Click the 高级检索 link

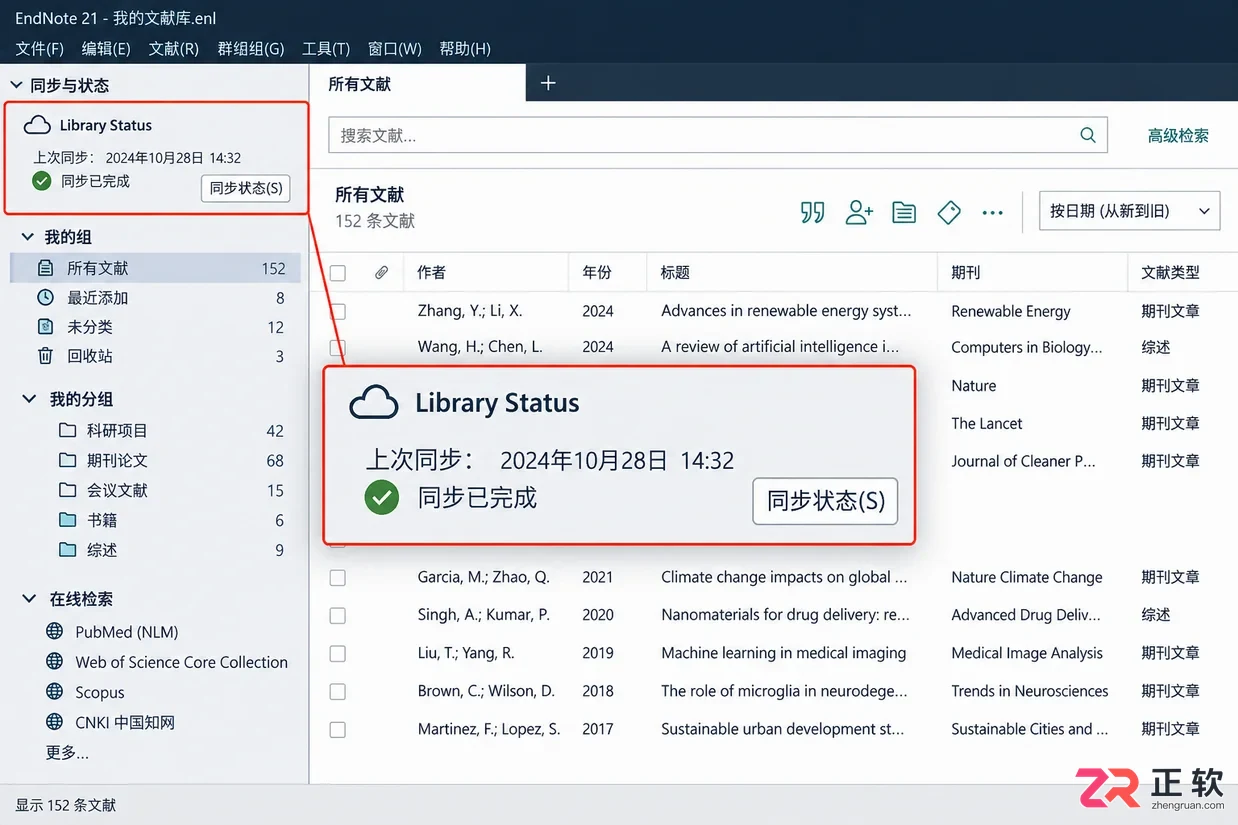[1178, 135]
